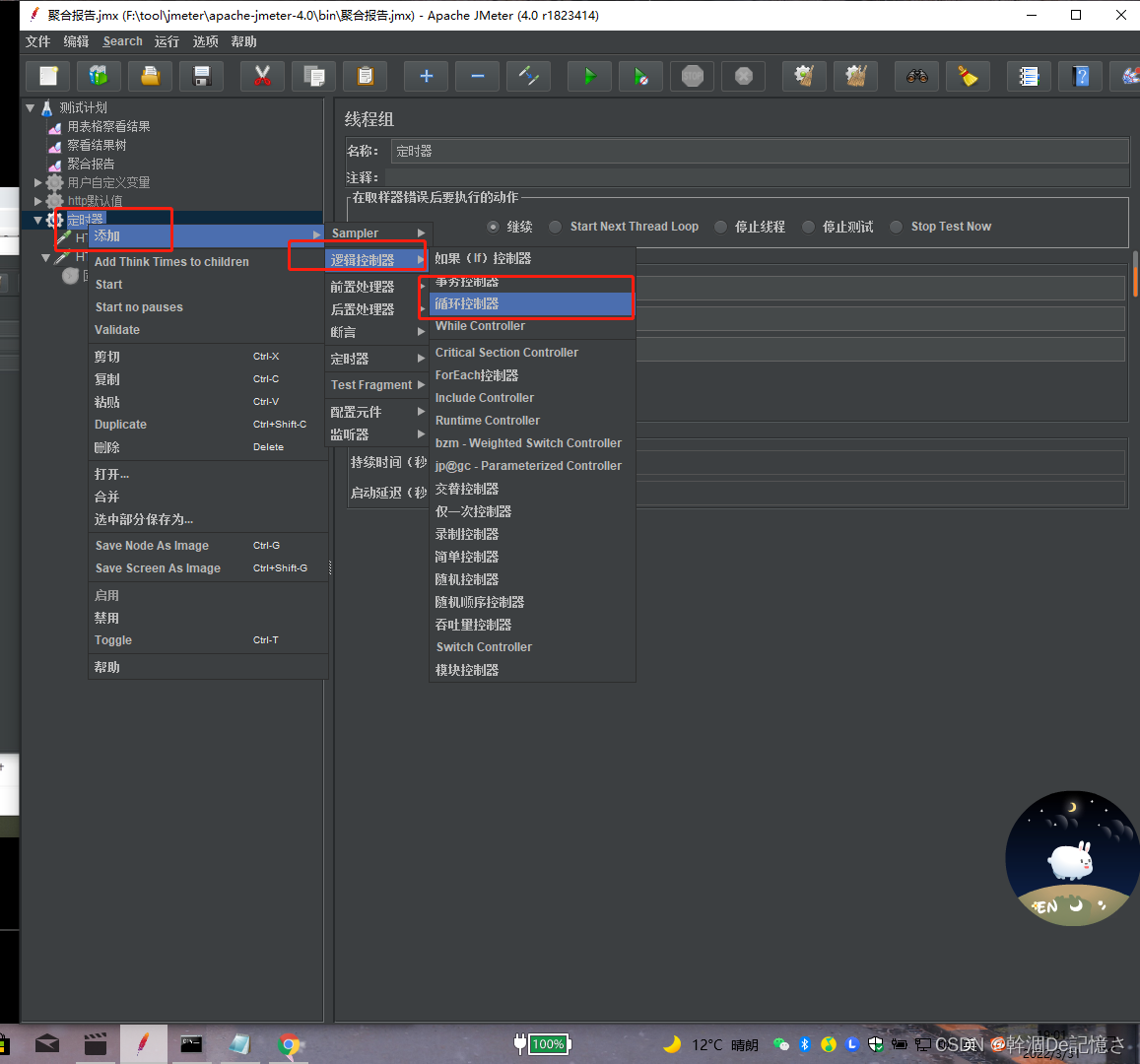Click the WeChat tray icon
This screenshot has height=1064, width=1140.
click(780, 1044)
